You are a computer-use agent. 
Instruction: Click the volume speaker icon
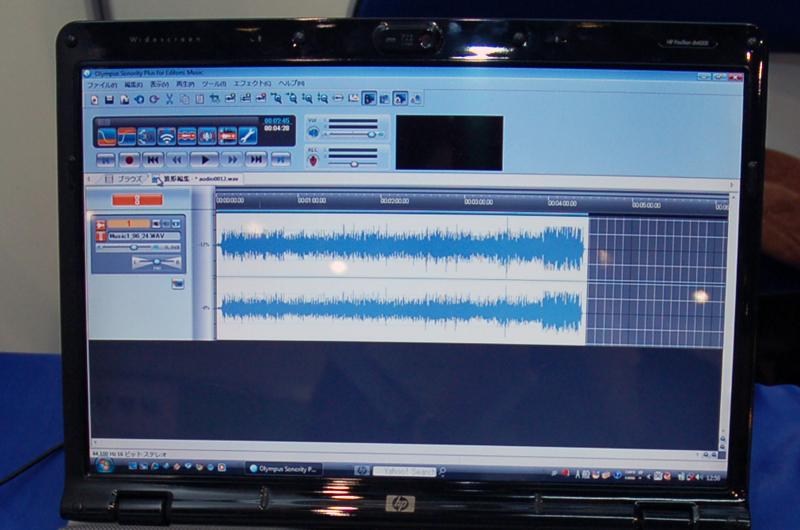point(313,133)
